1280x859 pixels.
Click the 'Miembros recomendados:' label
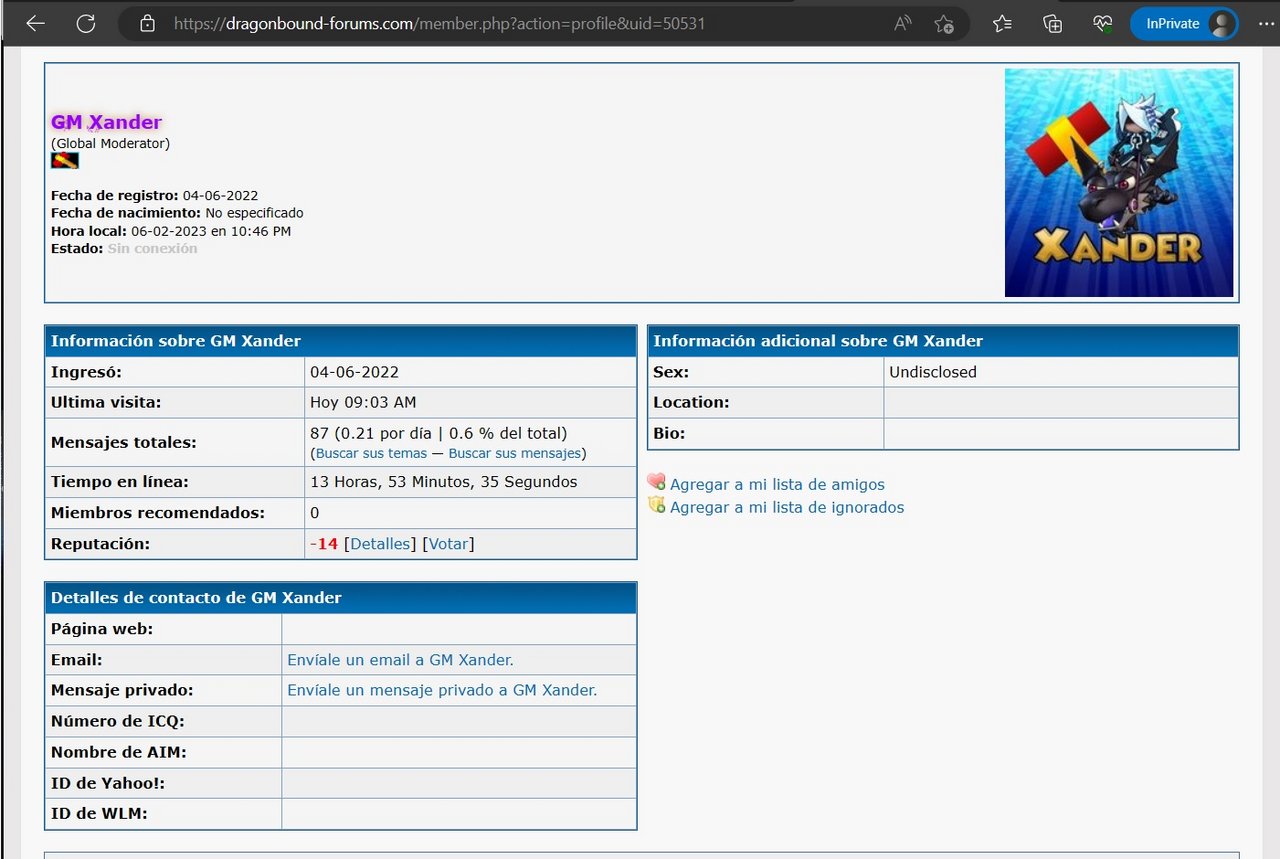158,513
